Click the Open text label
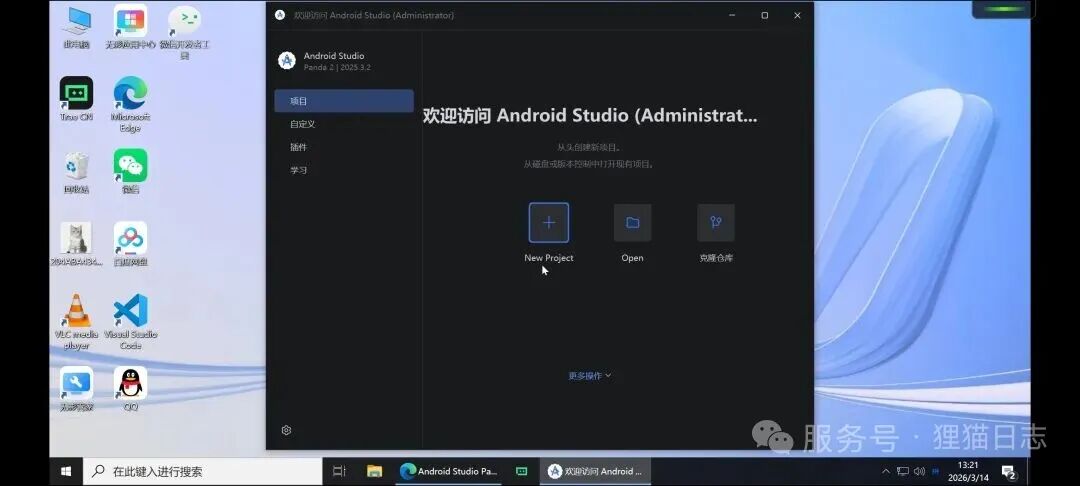This screenshot has height=486, width=1080. (632, 258)
